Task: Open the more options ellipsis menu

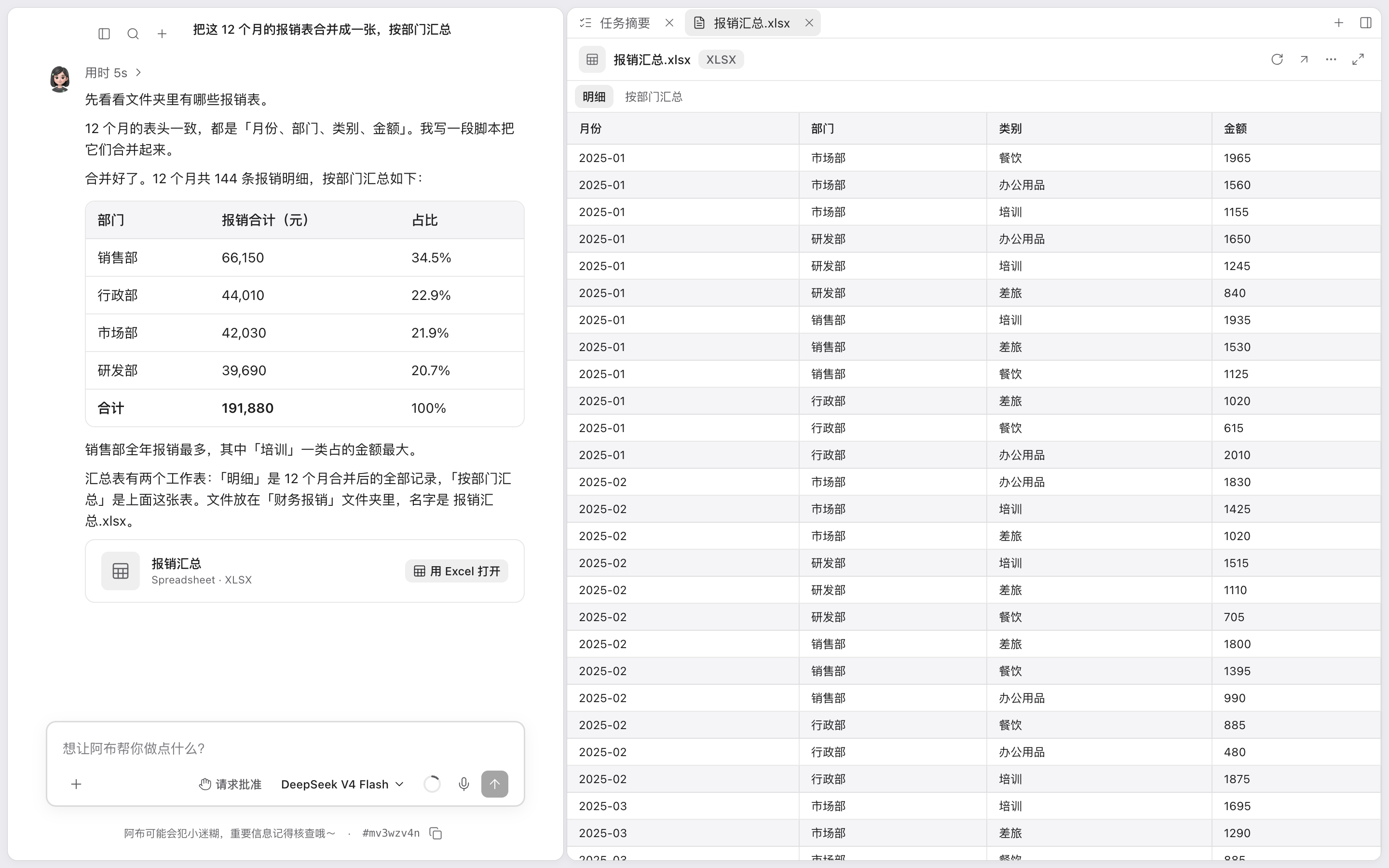Action: [x=1331, y=60]
